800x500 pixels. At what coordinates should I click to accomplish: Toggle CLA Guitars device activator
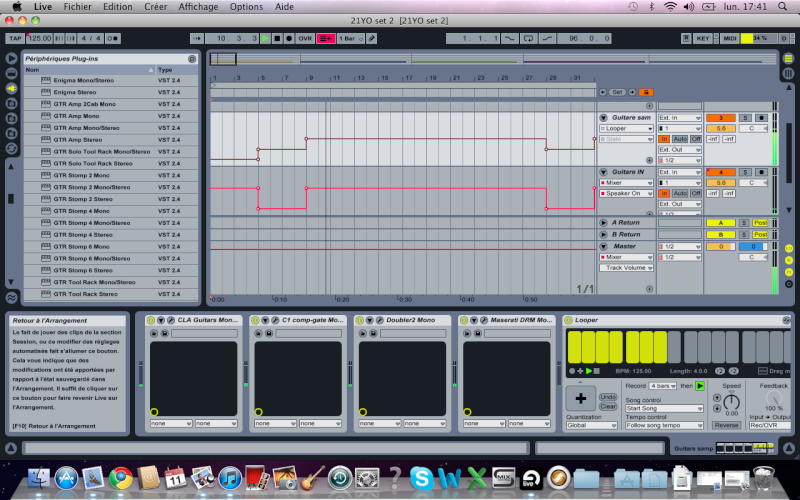tap(152, 320)
